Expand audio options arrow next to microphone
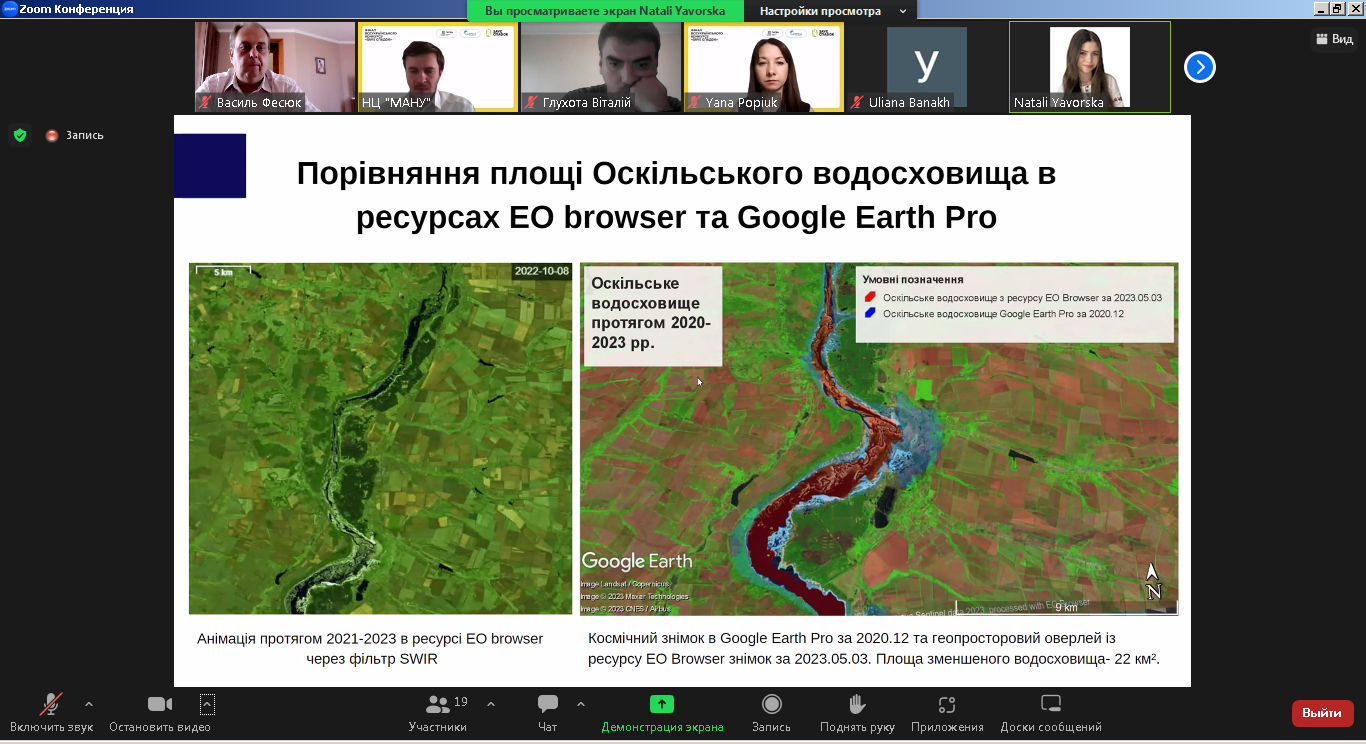This screenshot has height=744, width=1366. point(89,704)
